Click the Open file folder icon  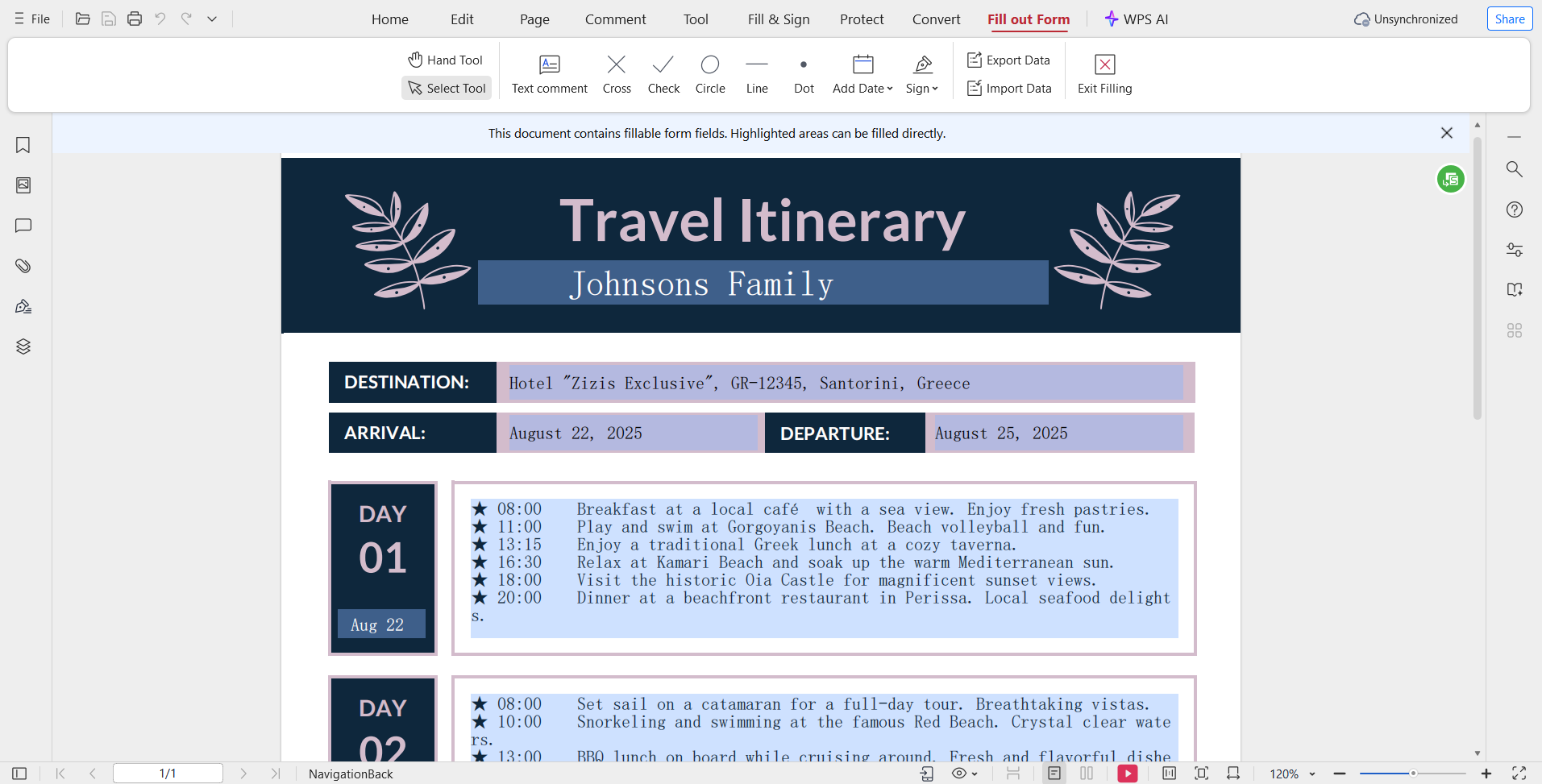[x=82, y=19]
